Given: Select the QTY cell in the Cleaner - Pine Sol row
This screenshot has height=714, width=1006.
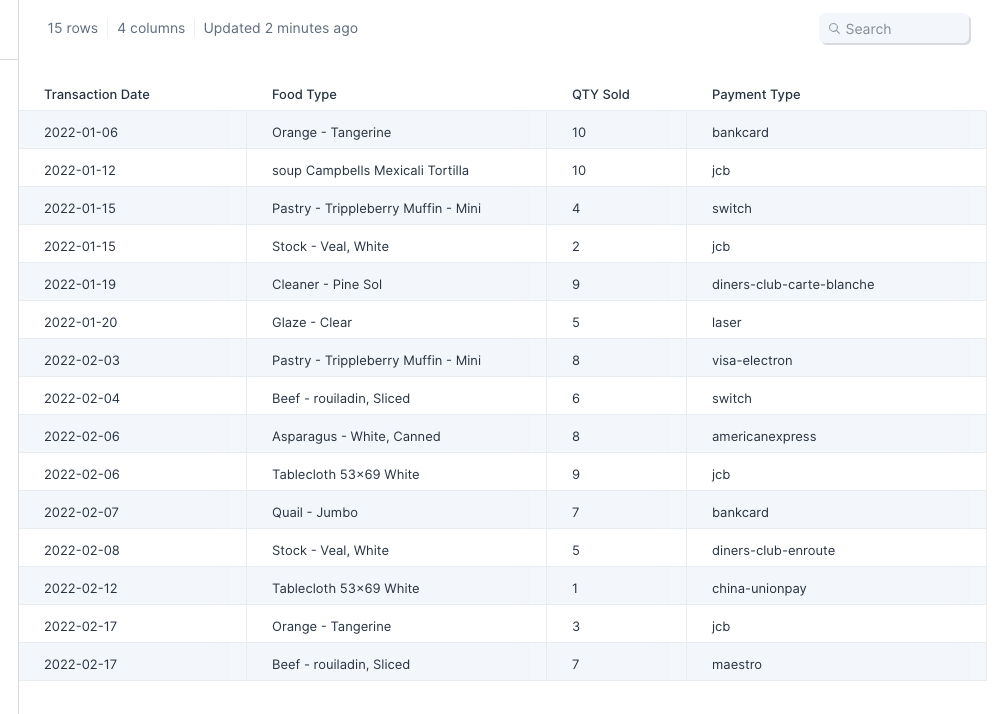Looking at the screenshot, I should pos(617,284).
